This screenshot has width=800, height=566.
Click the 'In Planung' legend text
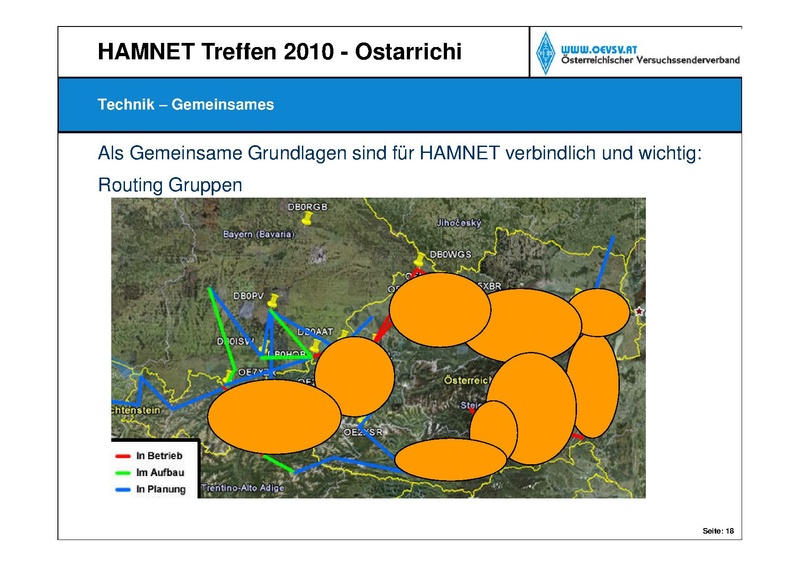(161, 489)
